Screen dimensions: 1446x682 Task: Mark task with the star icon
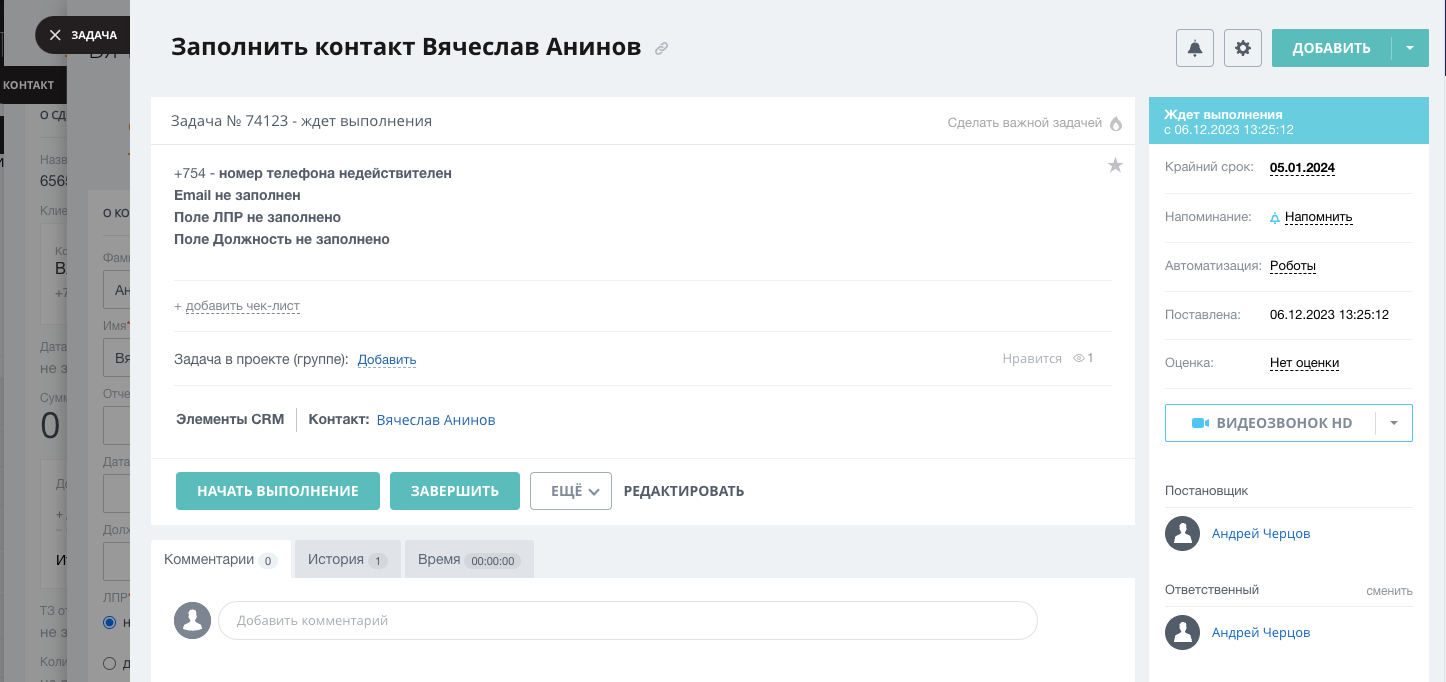[x=1115, y=166]
